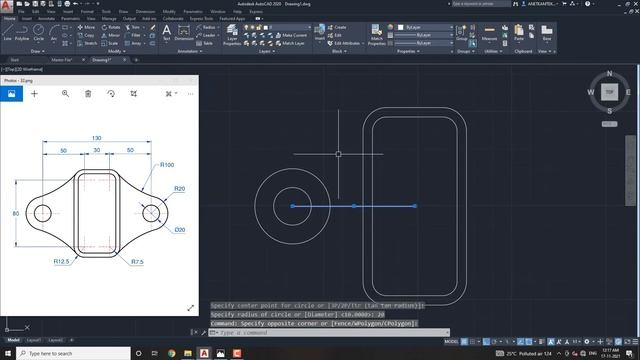Select the Line tool
The image size is (640, 360).
click(7, 33)
